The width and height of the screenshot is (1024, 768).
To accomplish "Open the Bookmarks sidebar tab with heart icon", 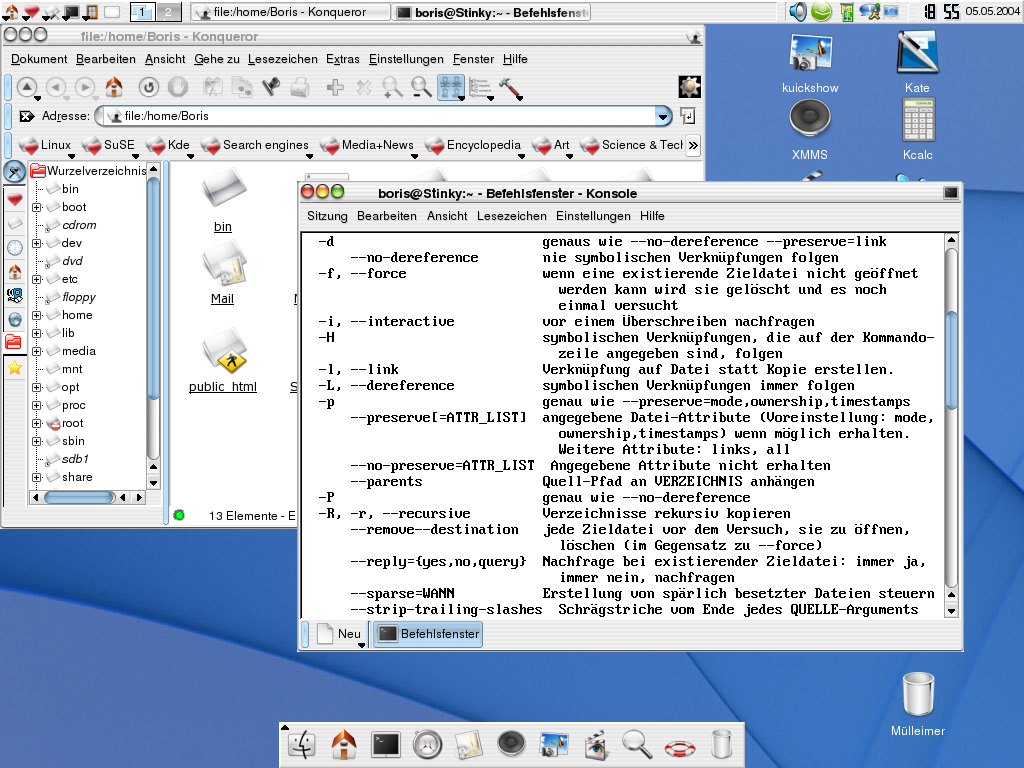I will pyautogui.click(x=15, y=199).
